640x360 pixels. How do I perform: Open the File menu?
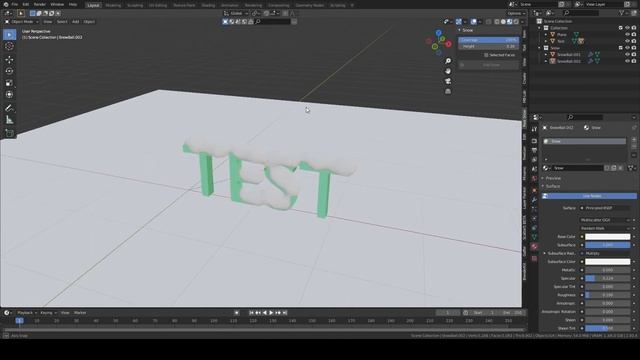tap(15, 4)
